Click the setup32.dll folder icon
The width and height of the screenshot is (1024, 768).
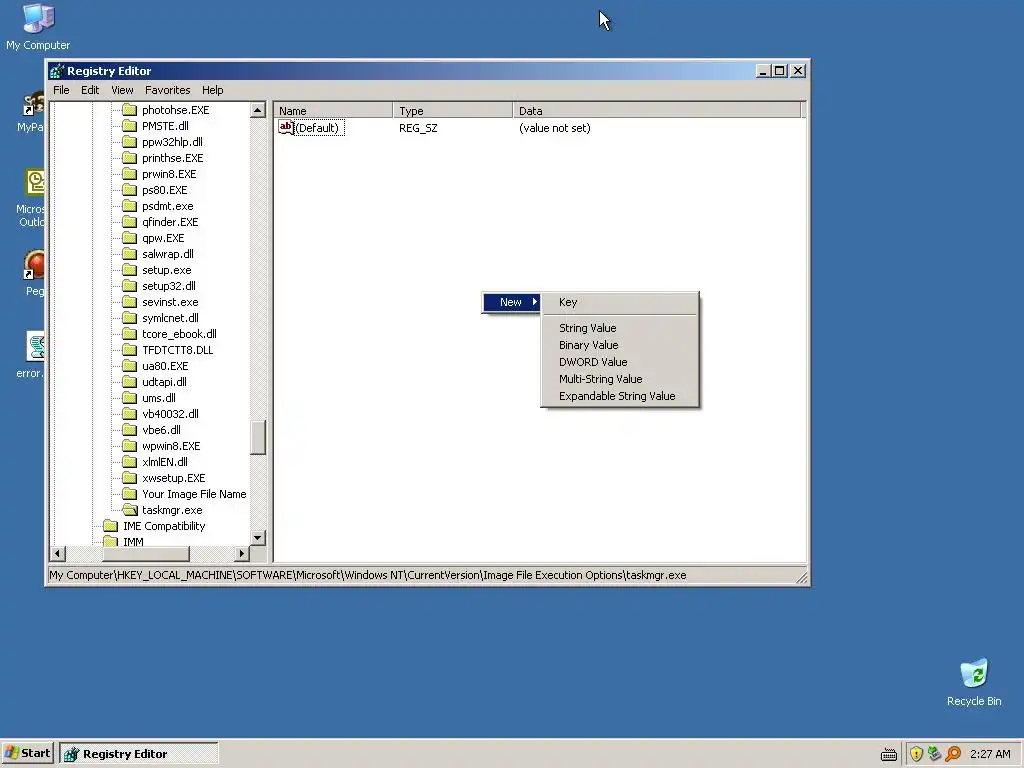[x=130, y=286]
